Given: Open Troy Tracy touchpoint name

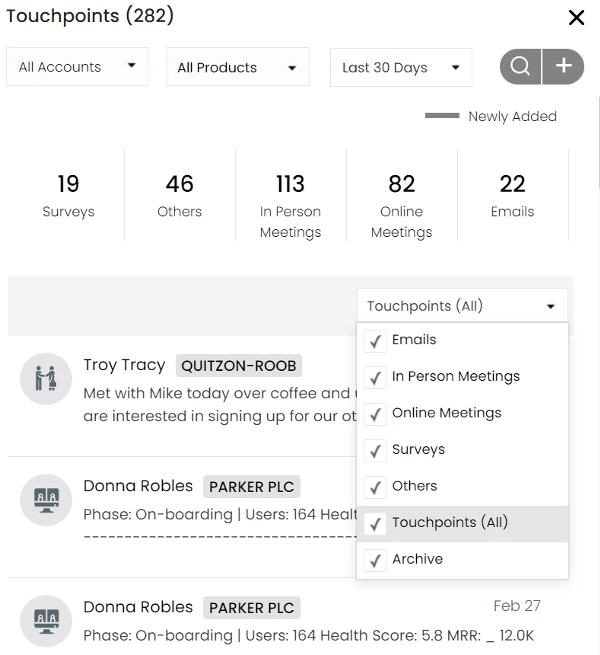Looking at the screenshot, I should [124, 365].
